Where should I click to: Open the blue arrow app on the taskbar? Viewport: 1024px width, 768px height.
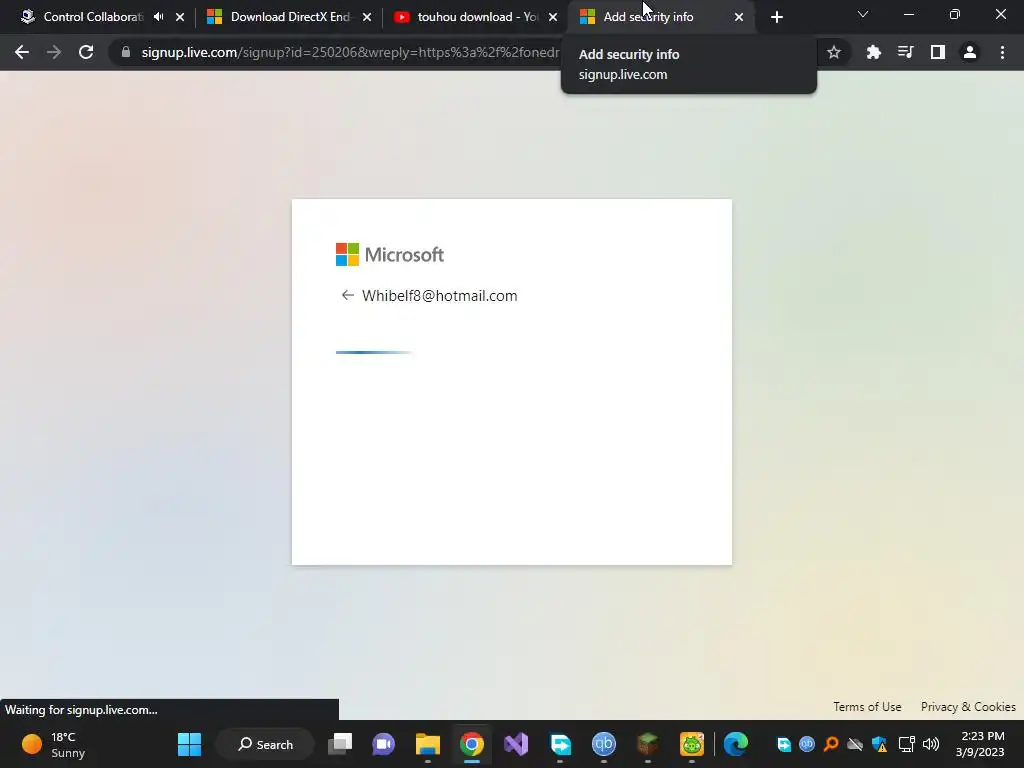pyautogui.click(x=560, y=744)
